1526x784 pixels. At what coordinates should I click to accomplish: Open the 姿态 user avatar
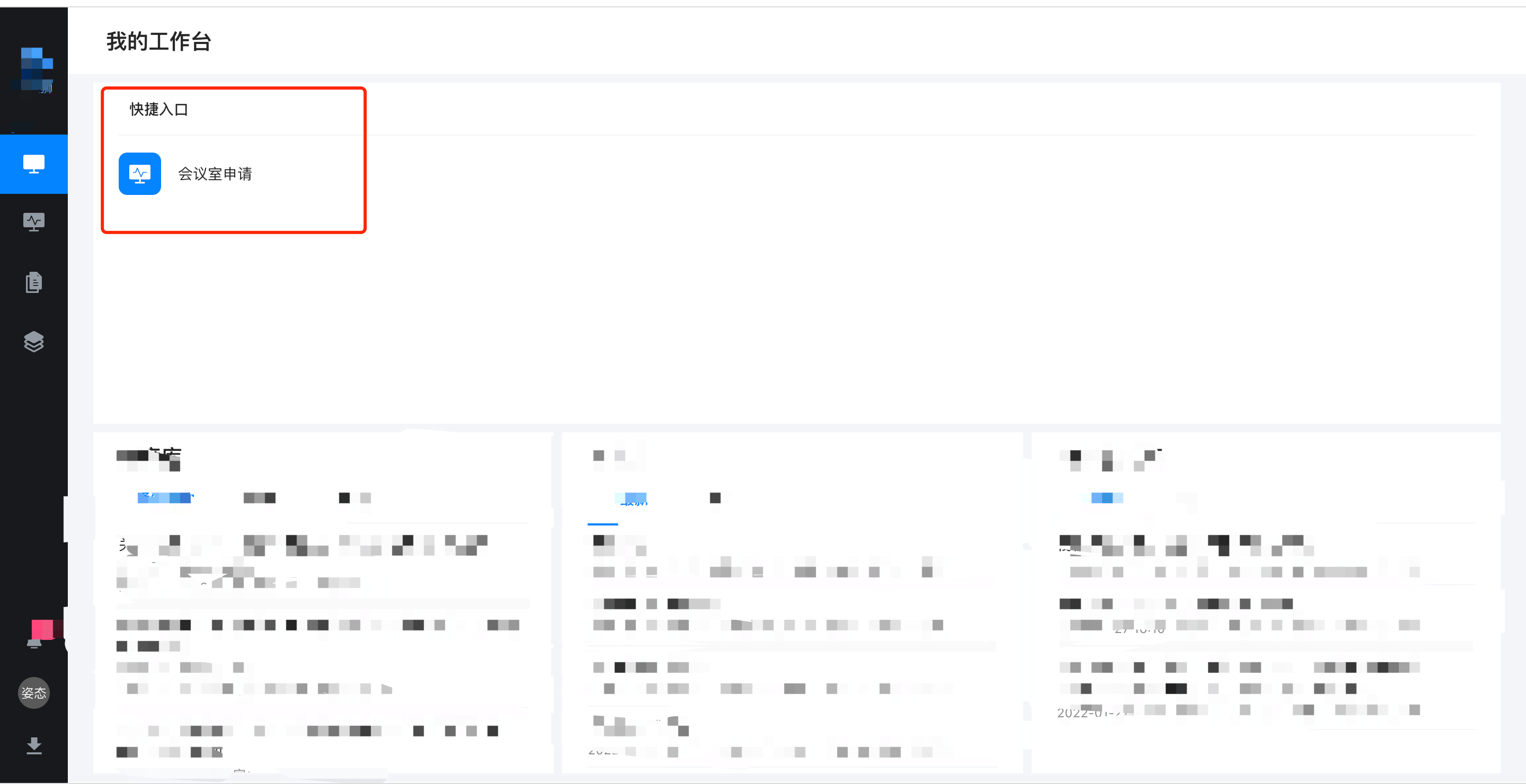click(x=34, y=693)
